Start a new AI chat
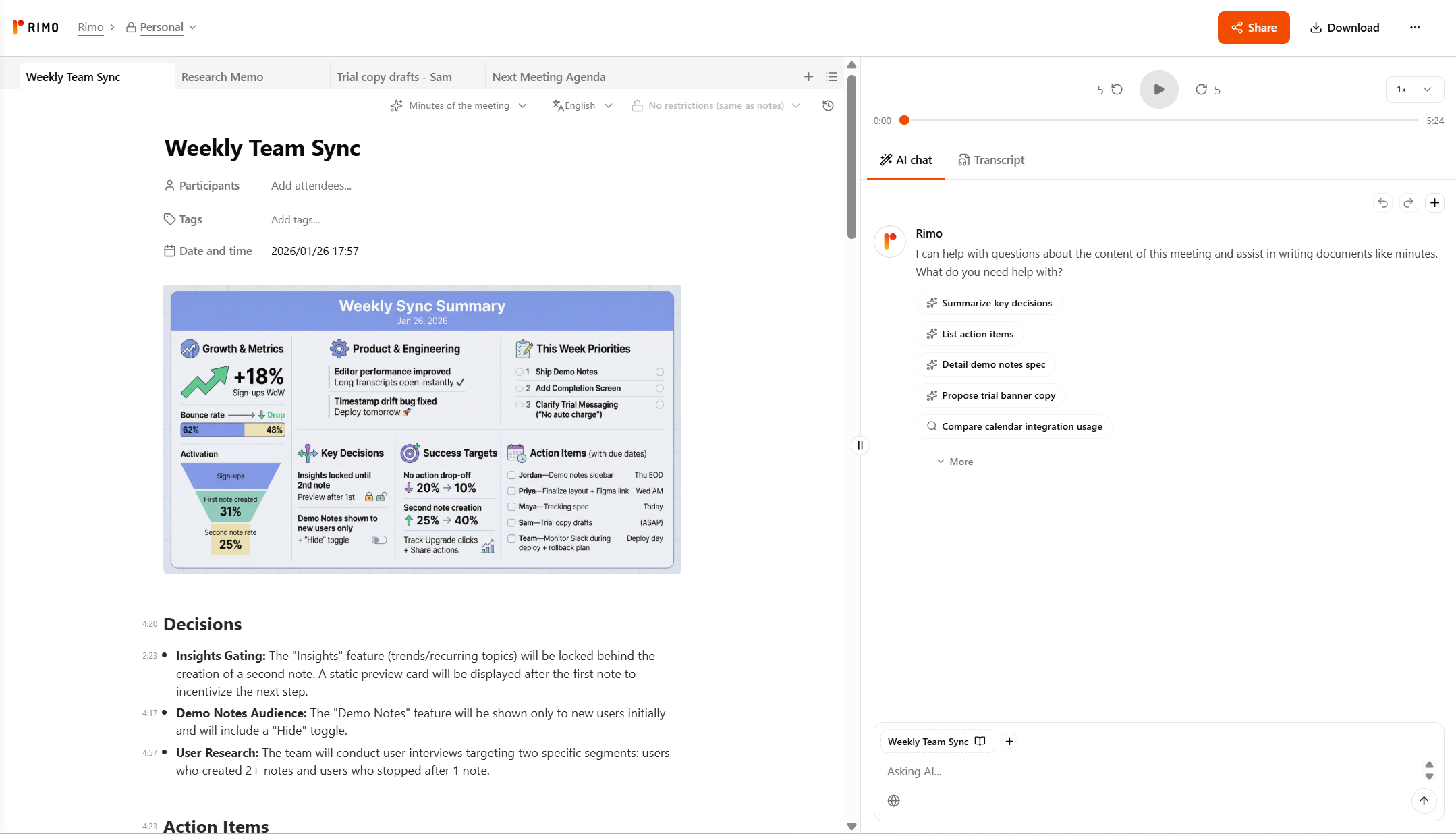 pos(1434,202)
